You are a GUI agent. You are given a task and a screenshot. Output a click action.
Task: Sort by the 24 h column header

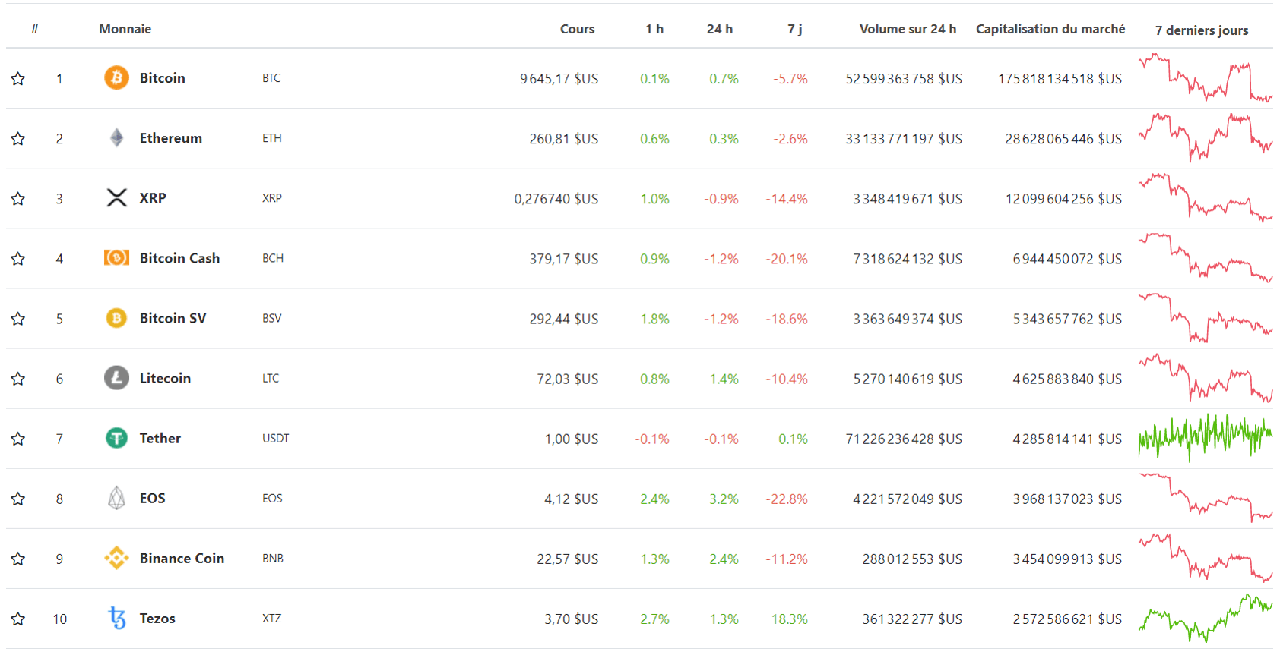pos(720,29)
